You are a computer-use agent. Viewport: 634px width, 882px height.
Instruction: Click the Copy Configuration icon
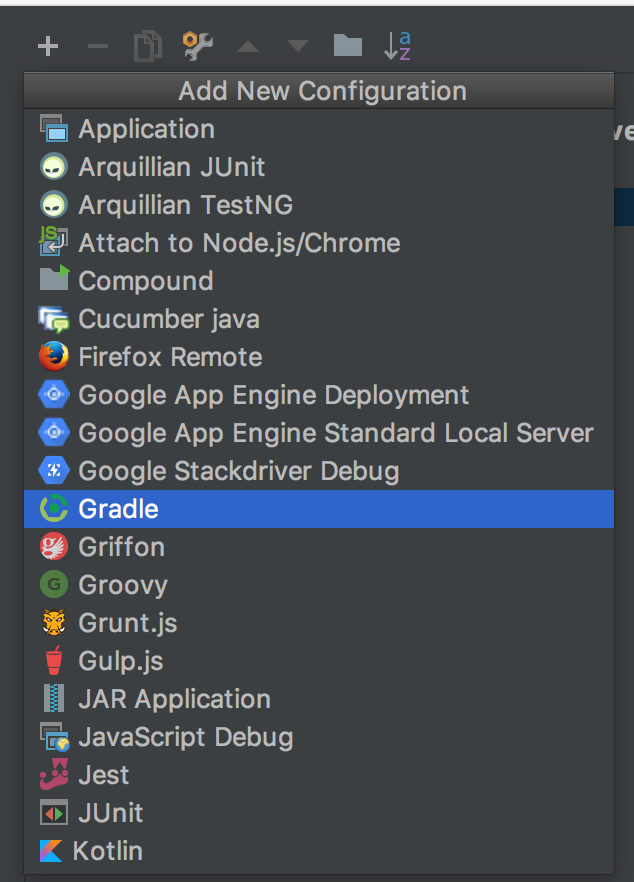pos(147,45)
